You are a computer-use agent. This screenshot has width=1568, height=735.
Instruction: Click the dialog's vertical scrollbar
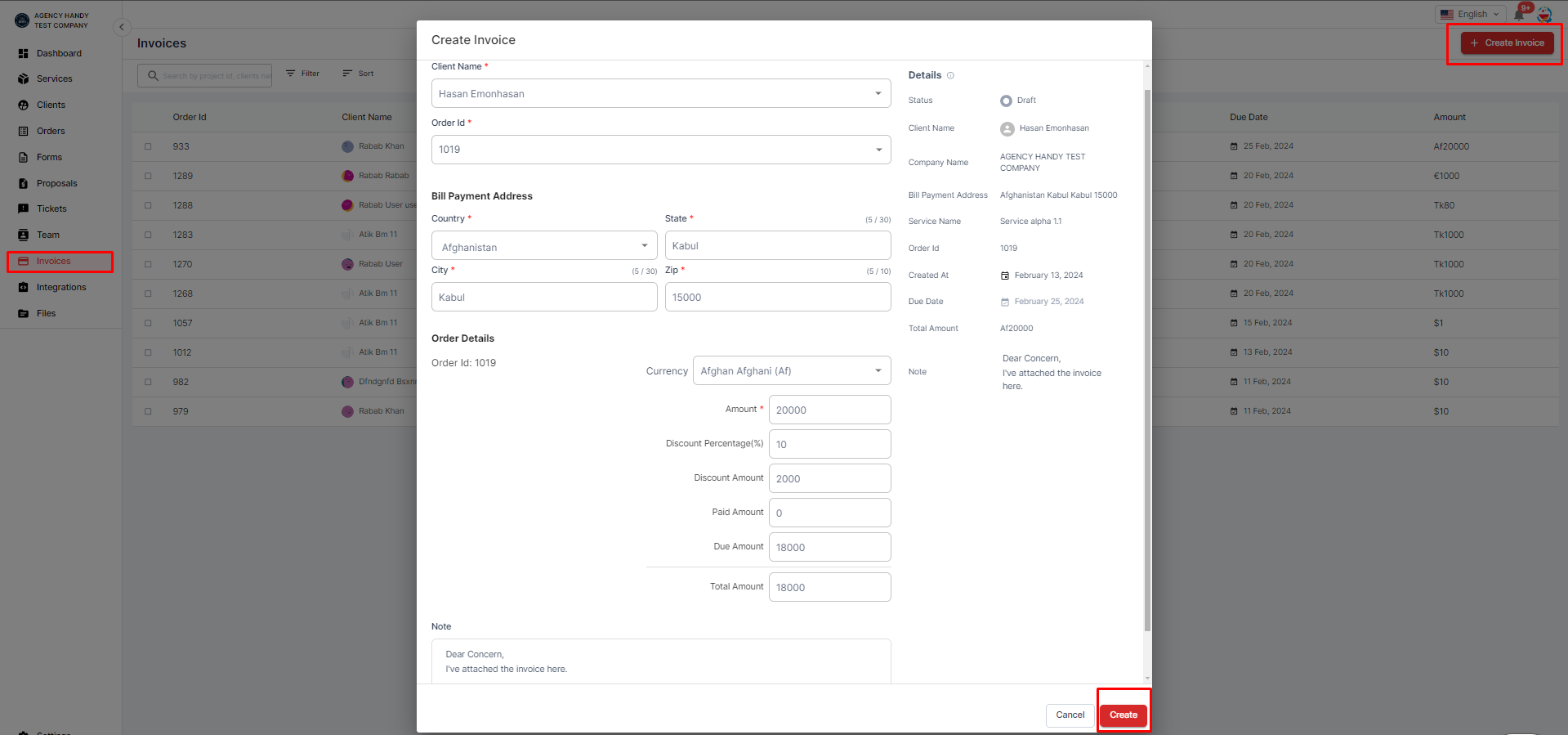[x=1147, y=360]
